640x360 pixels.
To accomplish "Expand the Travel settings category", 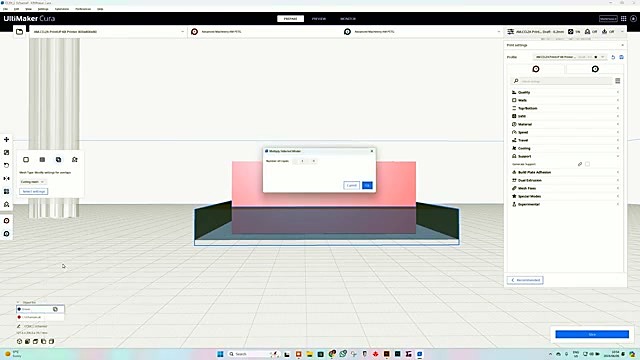I will pos(565,140).
